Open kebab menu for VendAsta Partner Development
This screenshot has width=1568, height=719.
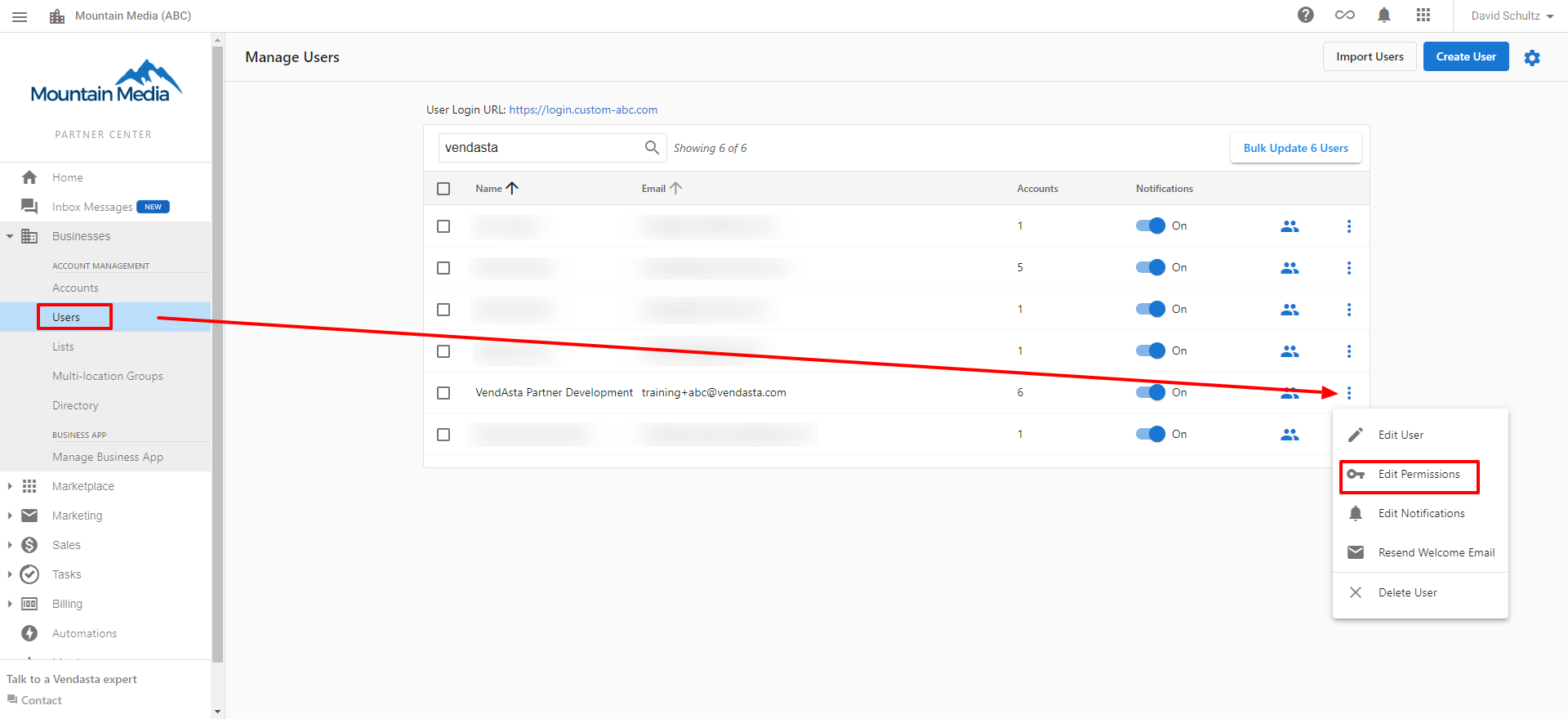point(1349,392)
